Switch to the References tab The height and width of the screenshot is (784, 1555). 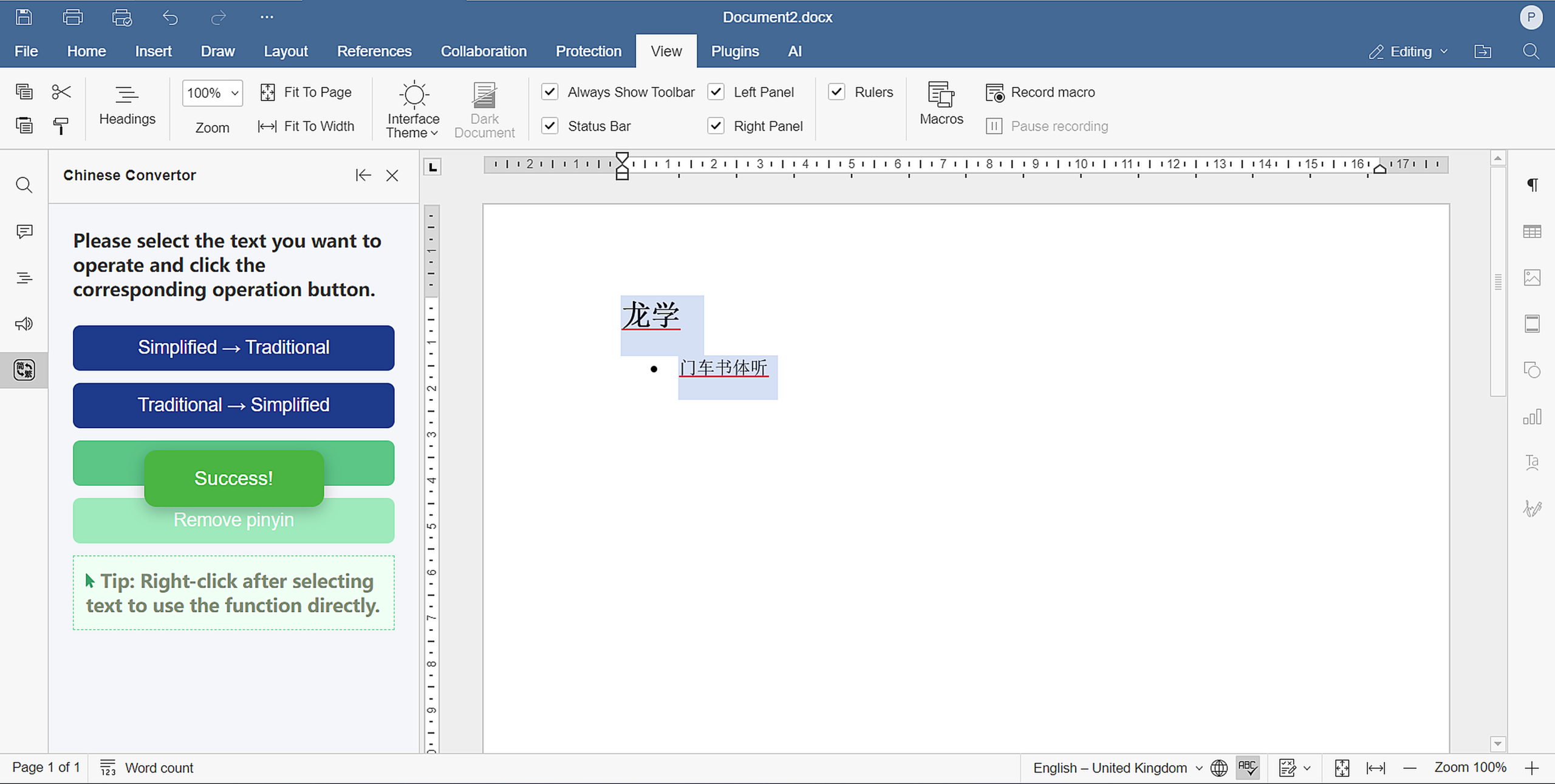point(374,52)
